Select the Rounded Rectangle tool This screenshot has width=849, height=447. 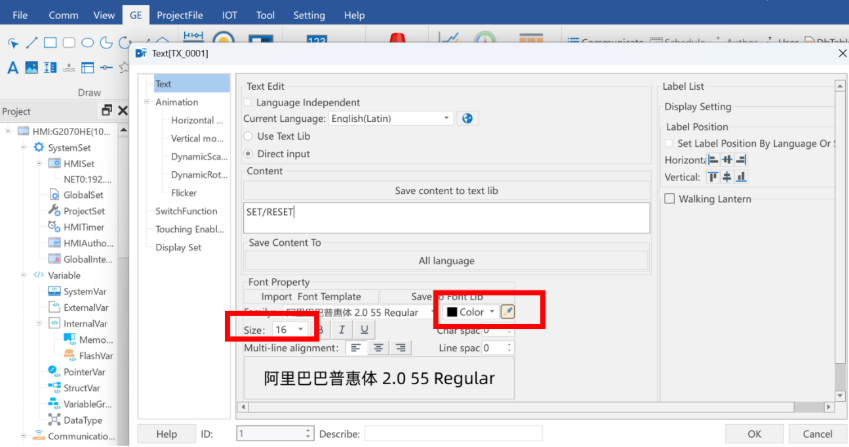(x=69, y=43)
